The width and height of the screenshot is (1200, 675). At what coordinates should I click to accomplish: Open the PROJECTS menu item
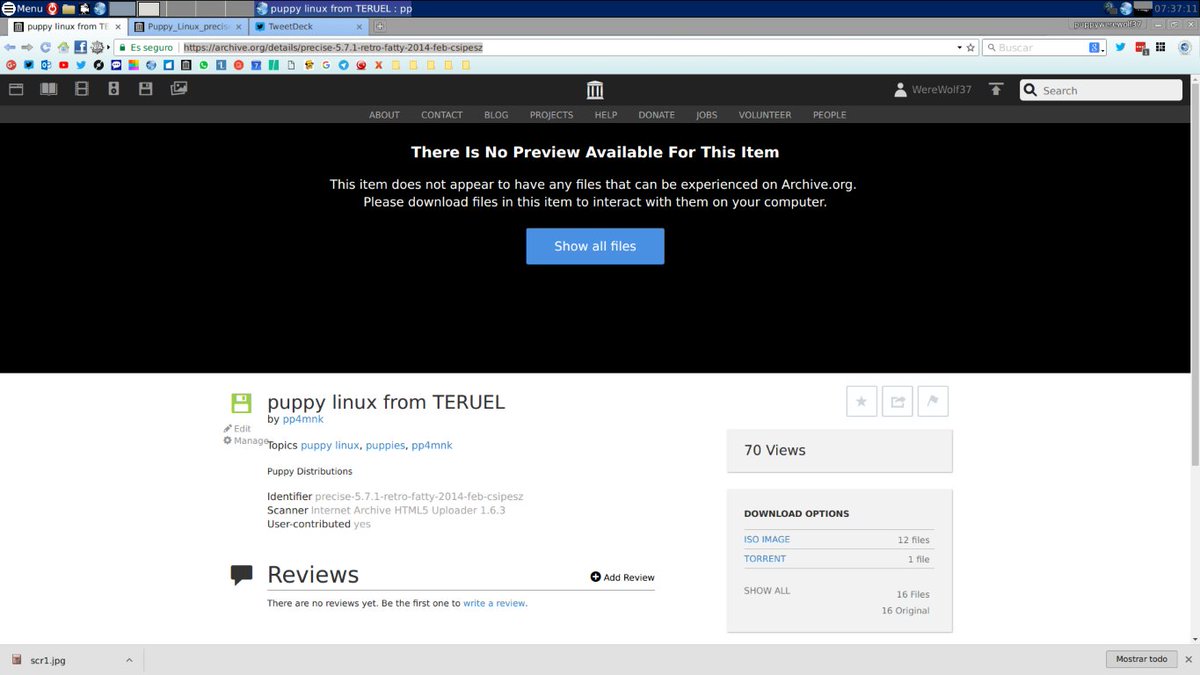click(x=551, y=115)
